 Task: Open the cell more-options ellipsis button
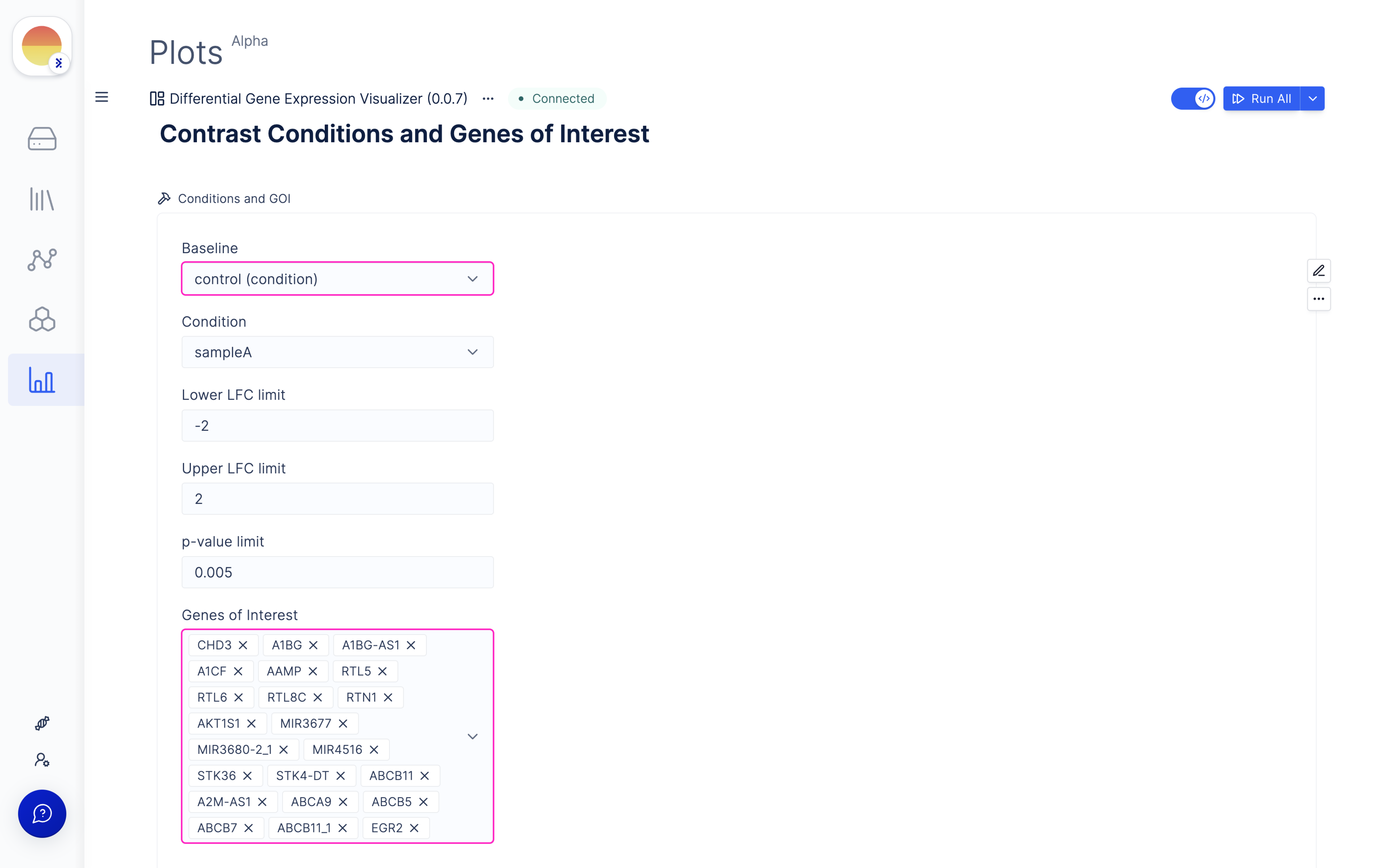pos(1319,298)
